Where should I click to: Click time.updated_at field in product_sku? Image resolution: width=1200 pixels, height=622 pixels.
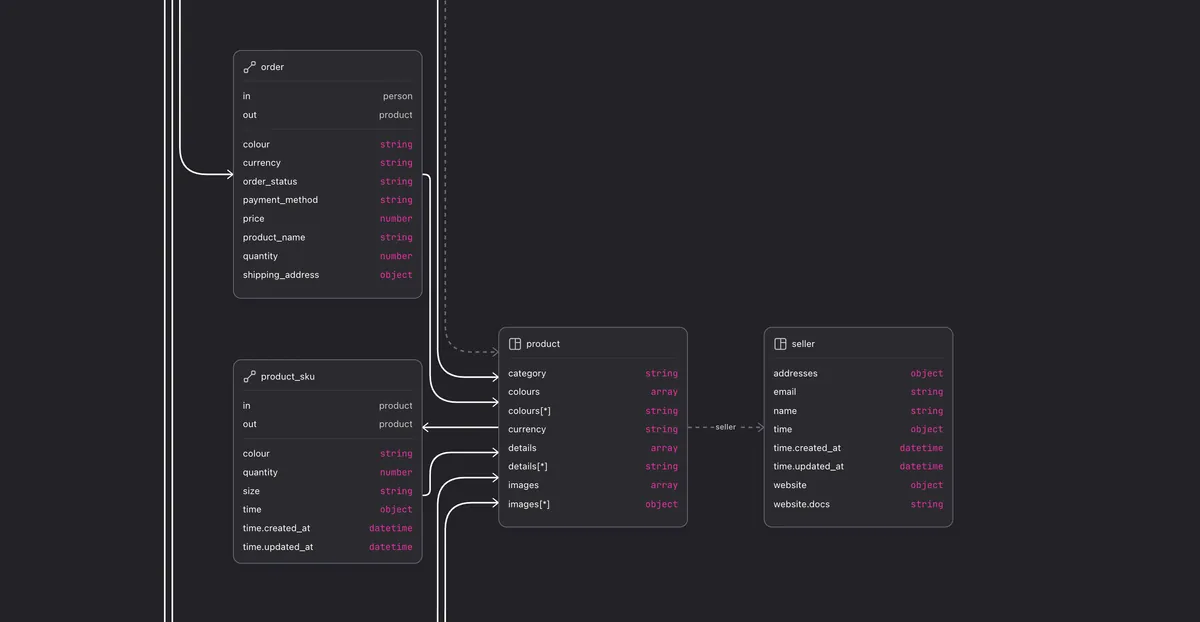328,547
